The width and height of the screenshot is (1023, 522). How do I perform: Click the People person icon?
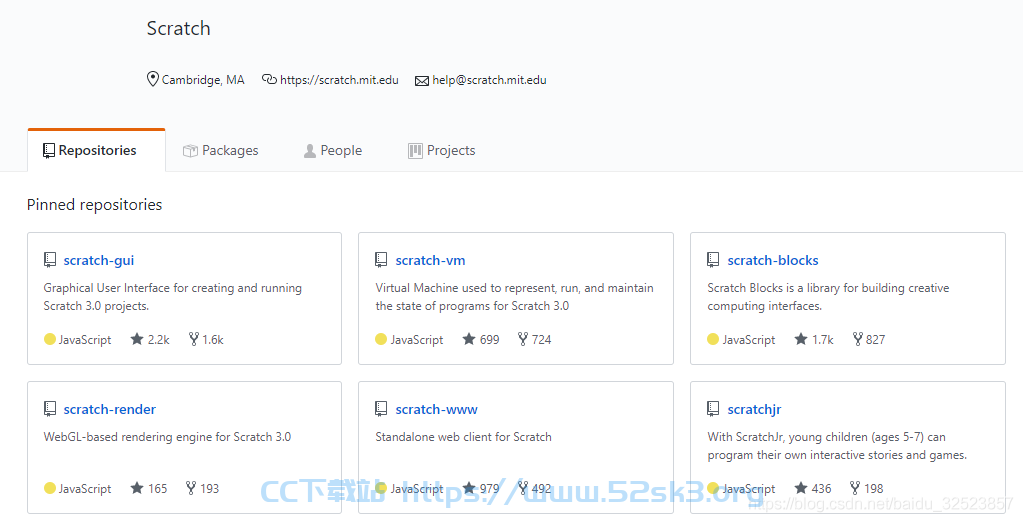click(310, 151)
